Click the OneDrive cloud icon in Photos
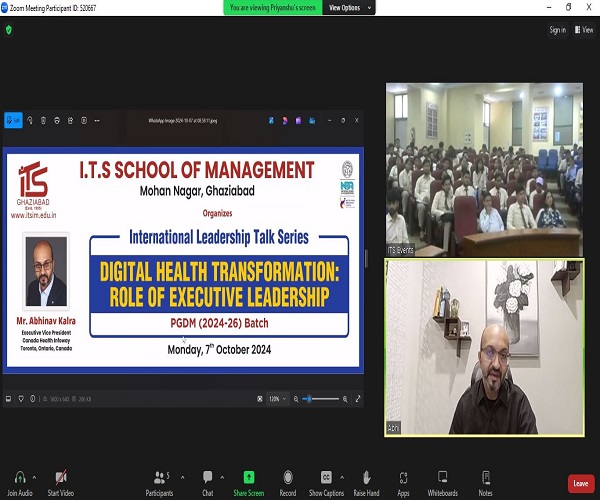This screenshot has width=600, height=500. [x=312, y=121]
